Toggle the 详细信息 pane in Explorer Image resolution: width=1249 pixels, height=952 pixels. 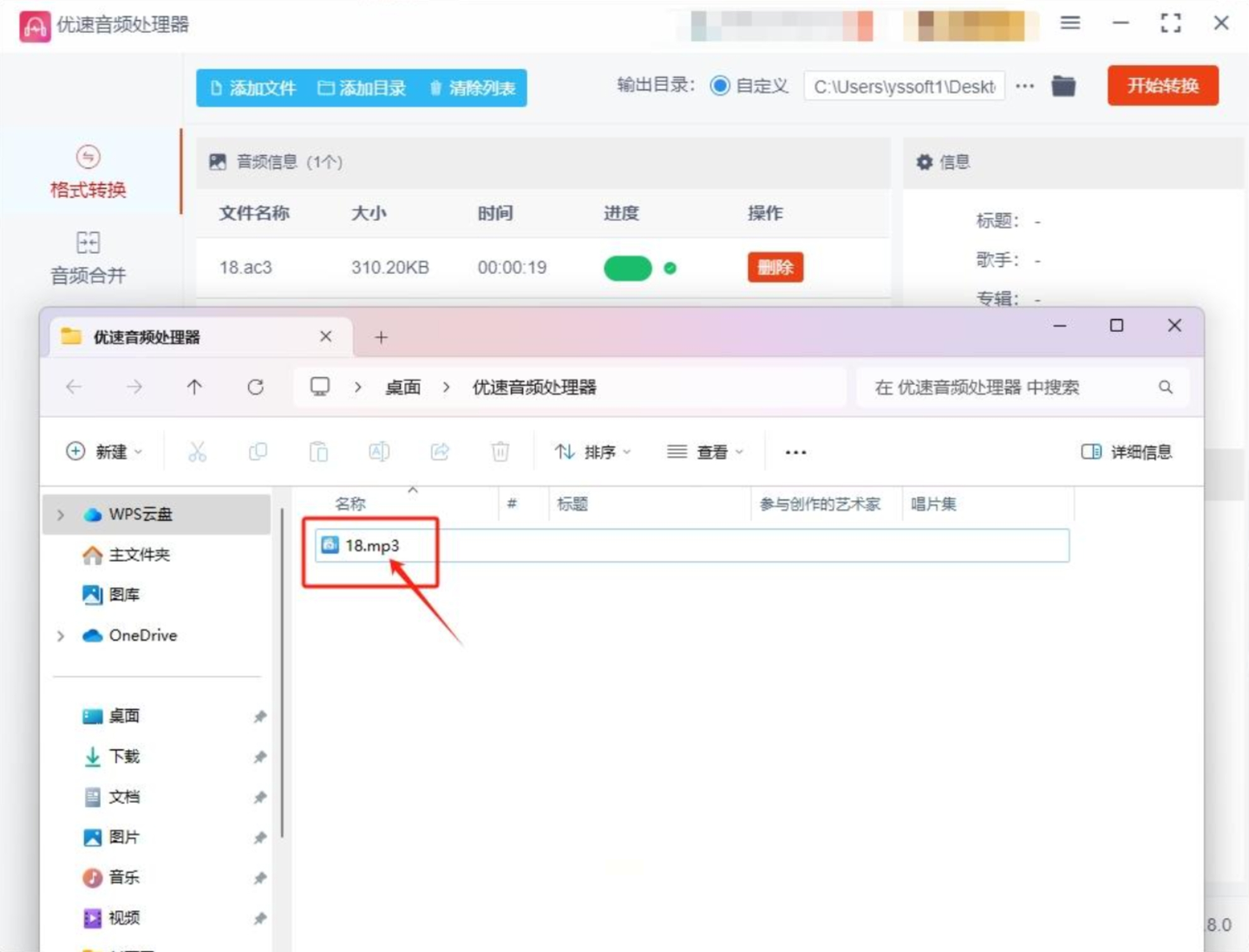1128,451
